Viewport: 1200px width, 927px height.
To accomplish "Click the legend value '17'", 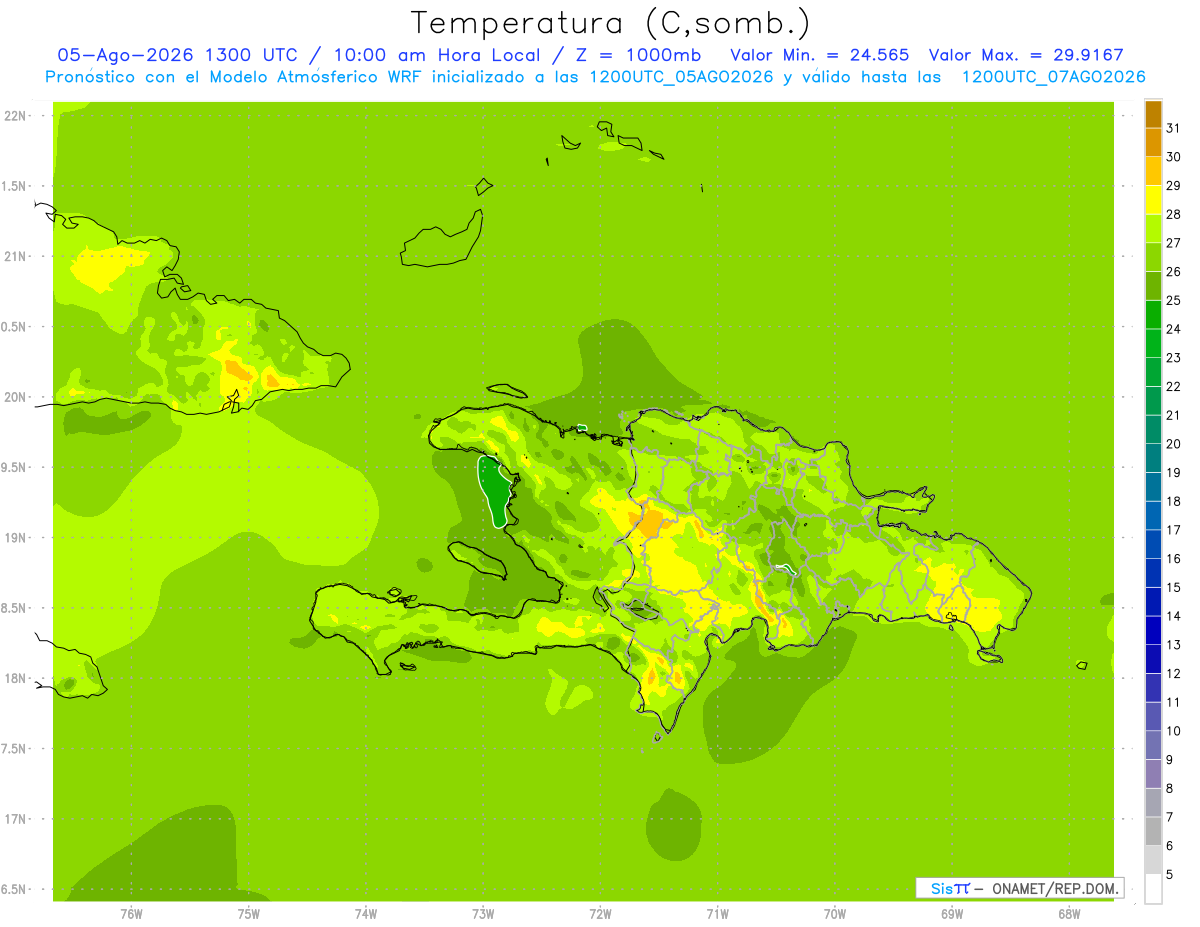I will point(1173,530).
